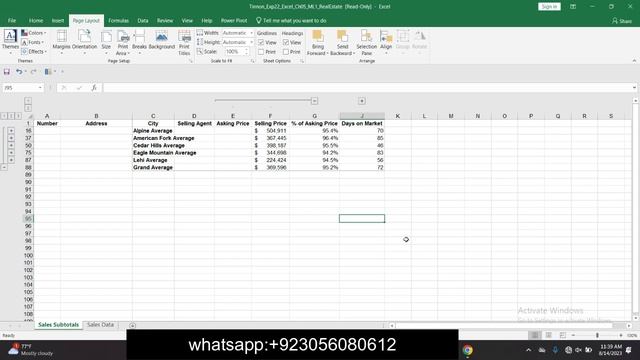Open Chrome from the taskbar
Image resolution: width=640 pixels, height=360 pixels.
click(468, 350)
